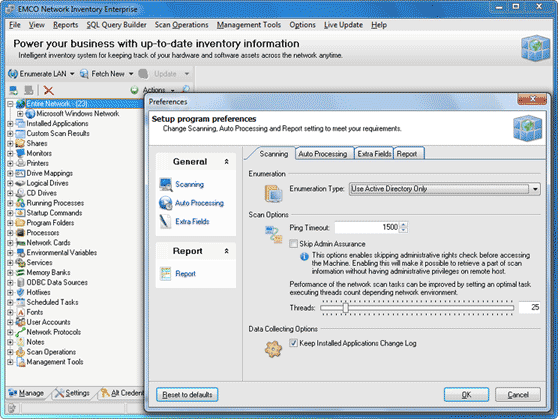This screenshot has height=419, width=558.
Task: Select the Hotfixes shield icon
Action: click(x=20, y=292)
